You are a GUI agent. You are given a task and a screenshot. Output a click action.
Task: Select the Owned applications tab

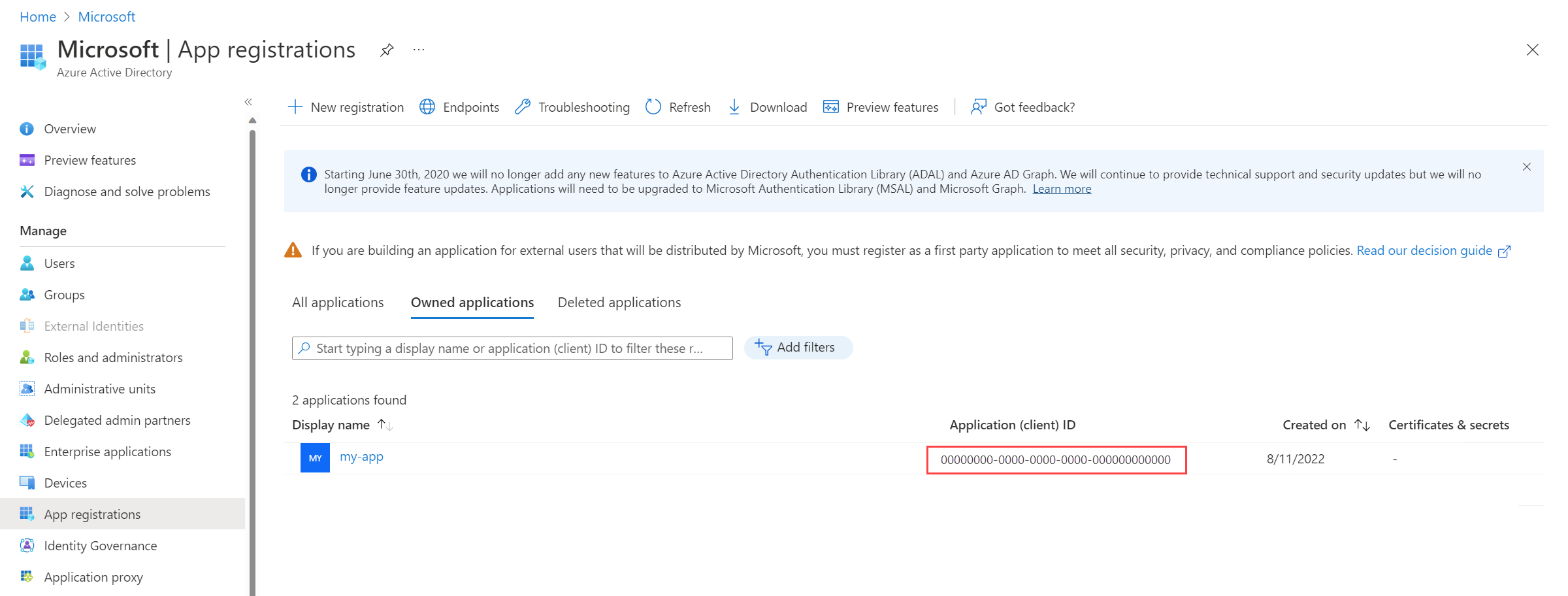pyautogui.click(x=472, y=303)
